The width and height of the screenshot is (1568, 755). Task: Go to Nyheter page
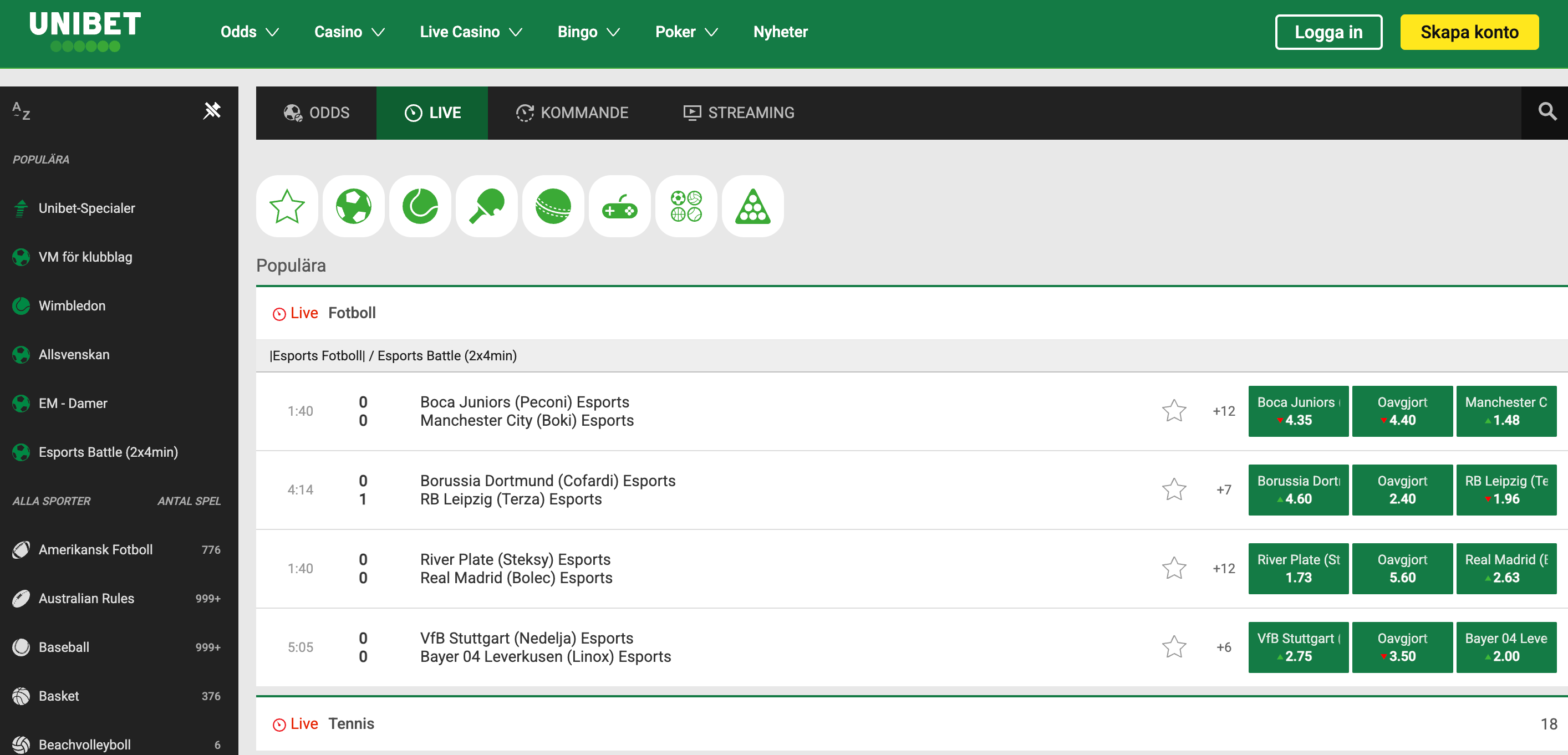click(780, 32)
